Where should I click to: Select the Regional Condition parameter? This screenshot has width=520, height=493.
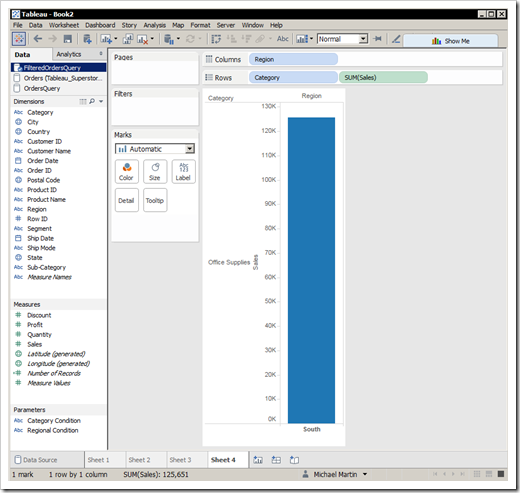tap(53, 430)
